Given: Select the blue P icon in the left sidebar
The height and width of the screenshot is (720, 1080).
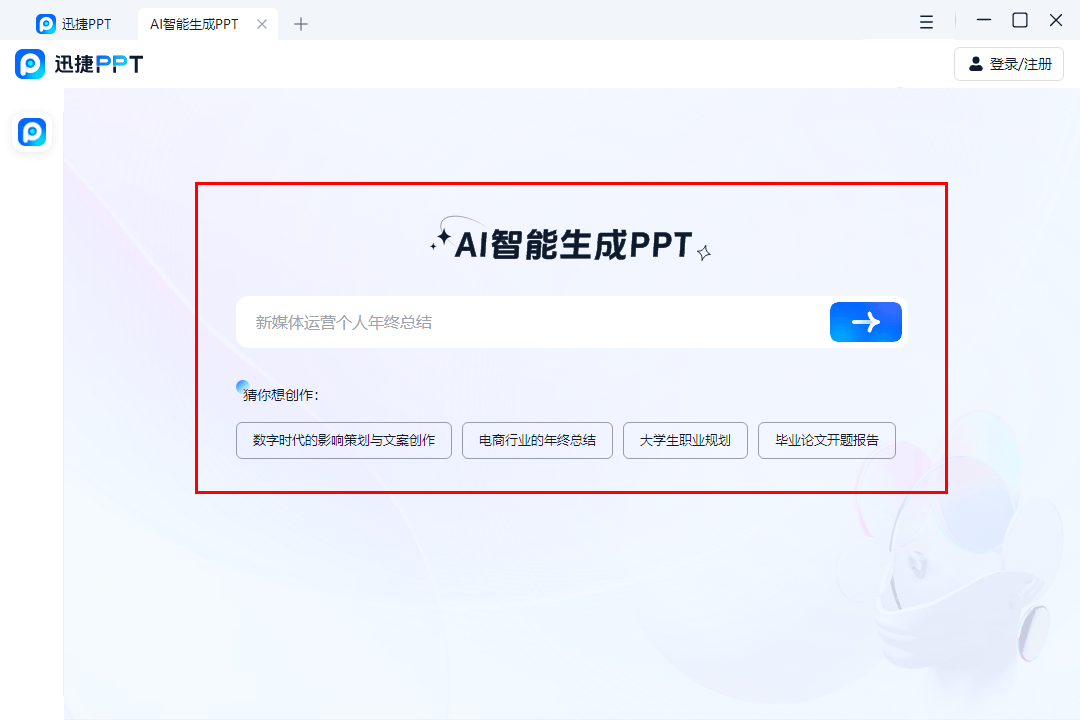Looking at the screenshot, I should [x=31, y=132].
